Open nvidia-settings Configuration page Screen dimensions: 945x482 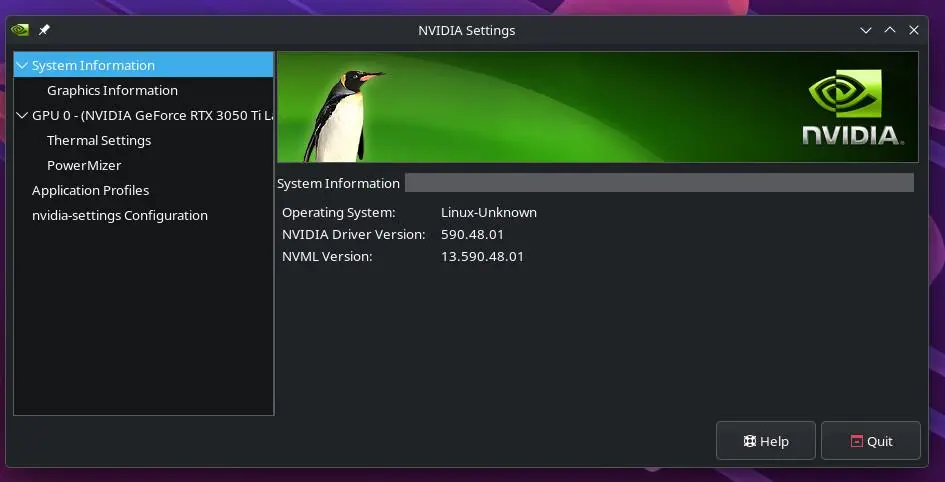(x=119, y=215)
